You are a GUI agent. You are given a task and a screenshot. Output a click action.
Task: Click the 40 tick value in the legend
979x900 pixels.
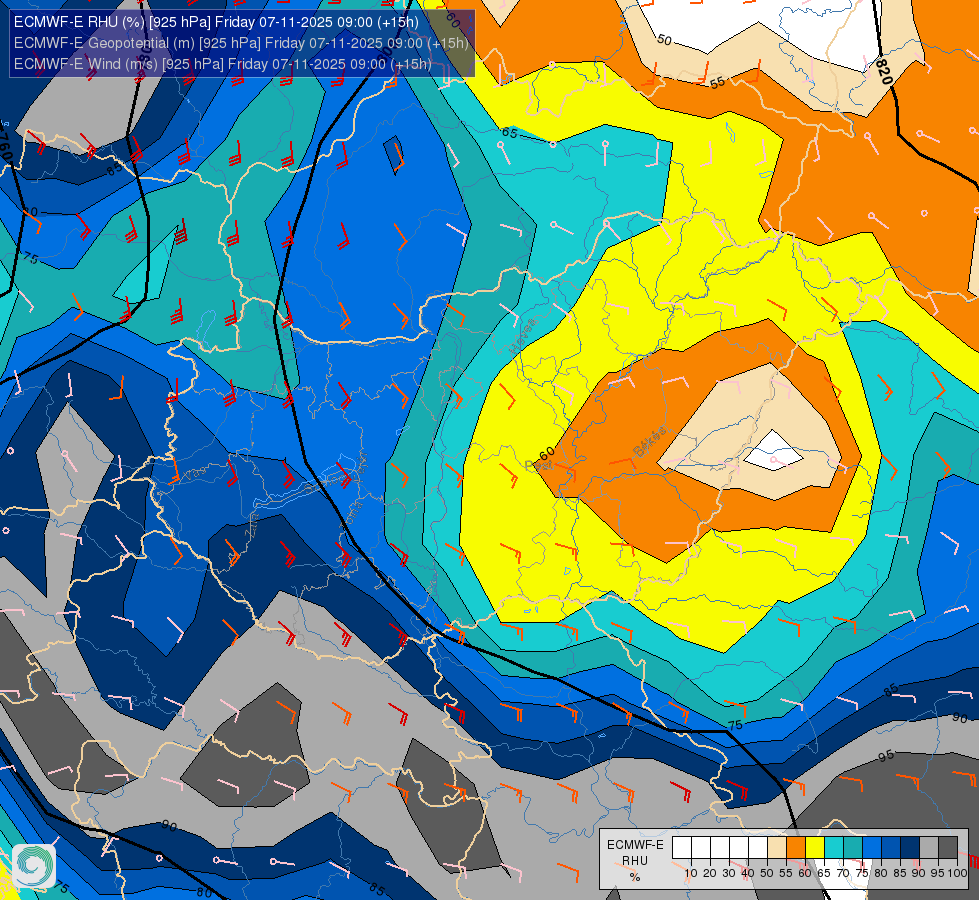coord(748,873)
